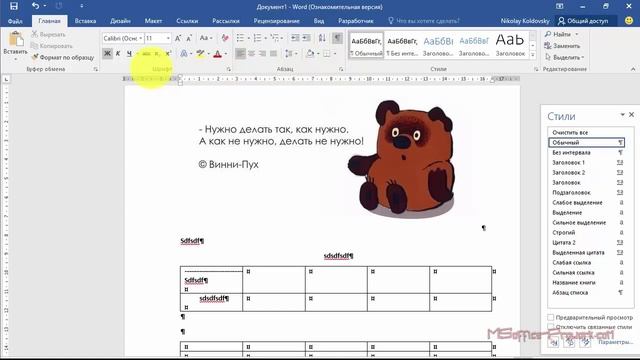Select Цитата 2 in Styles pane
Image resolution: width=640 pixels, height=360 pixels.
click(x=586, y=242)
